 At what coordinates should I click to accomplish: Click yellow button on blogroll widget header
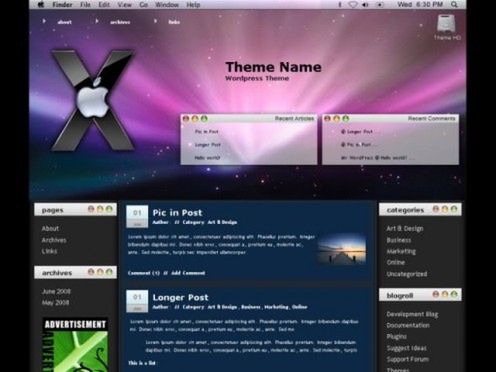coord(445,294)
